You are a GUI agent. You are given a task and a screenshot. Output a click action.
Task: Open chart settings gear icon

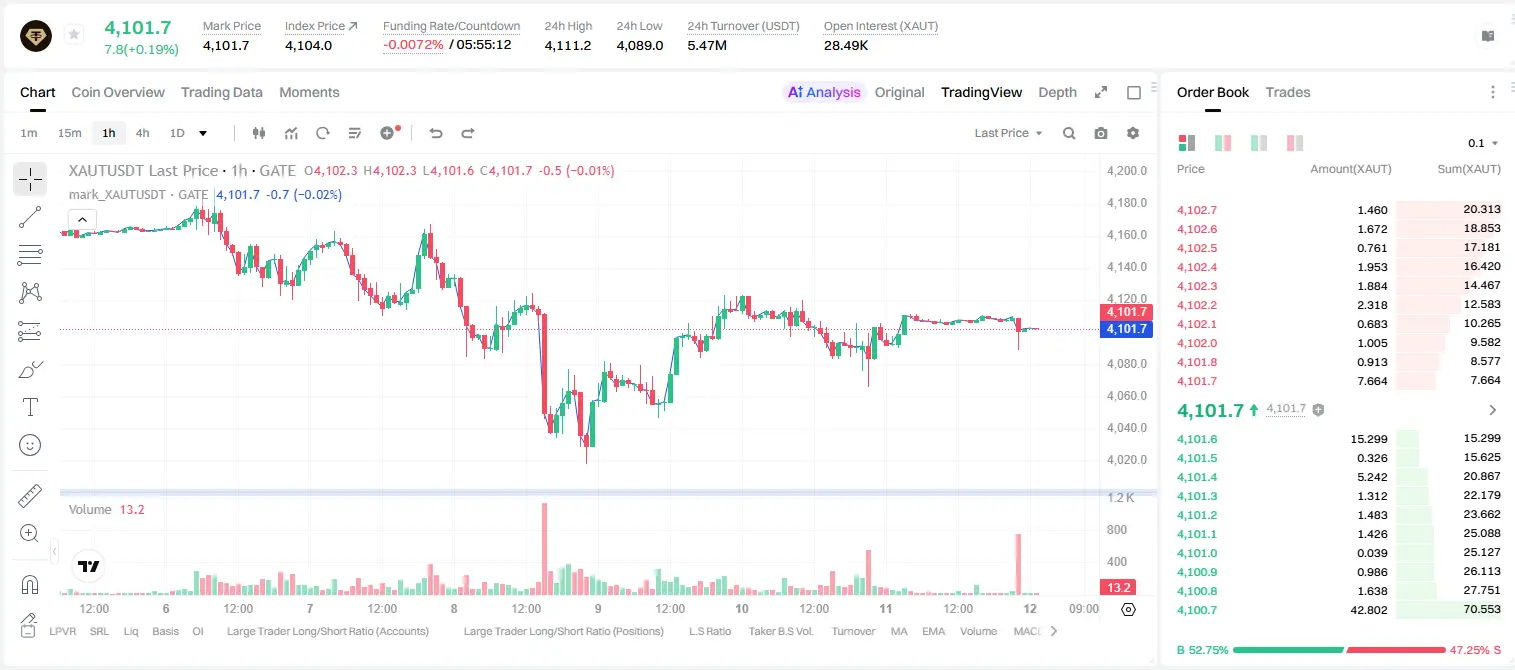click(1133, 133)
